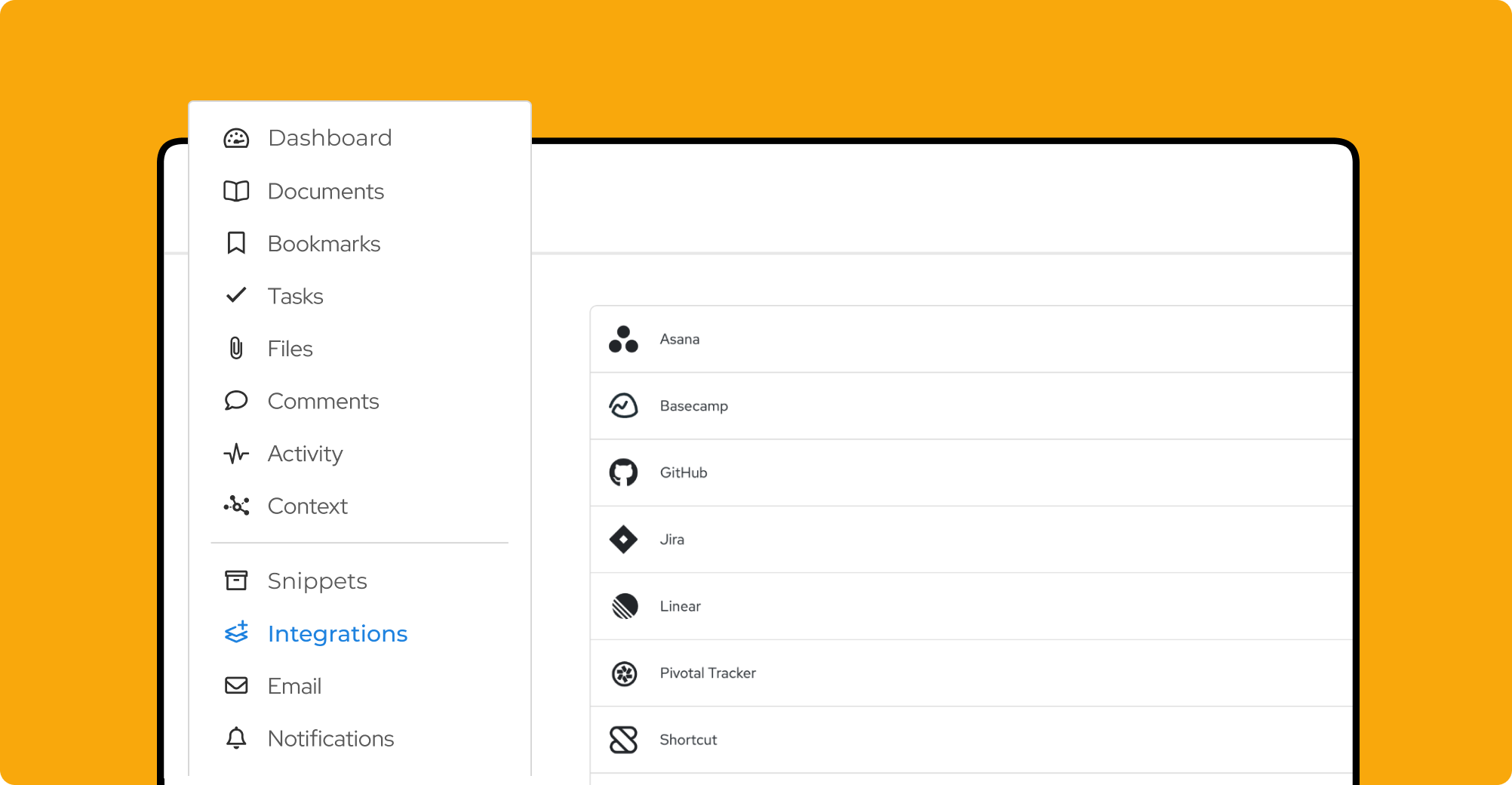Click the Snippets archive box icon
The image size is (1512, 785).
coord(236,580)
